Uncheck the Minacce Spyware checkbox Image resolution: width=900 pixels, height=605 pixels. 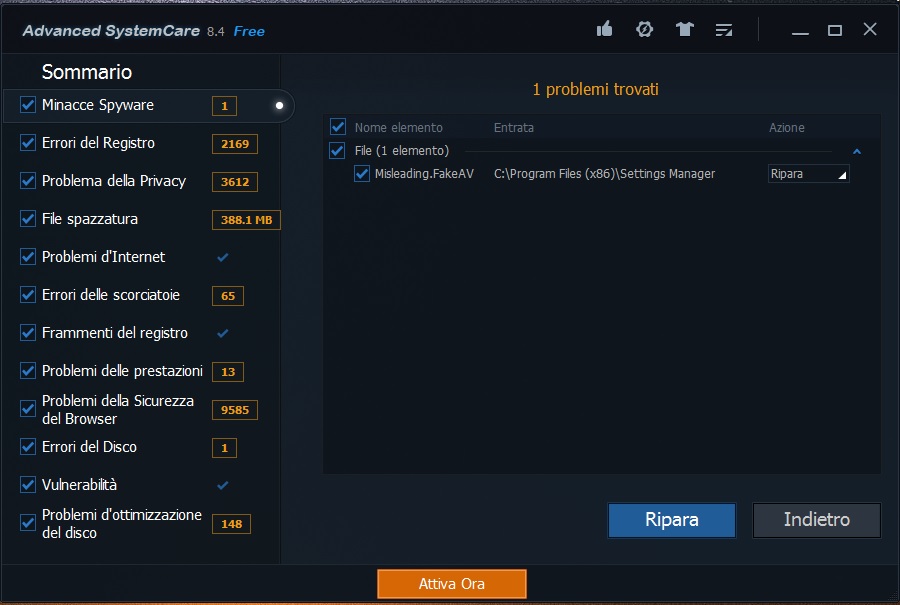(28, 104)
